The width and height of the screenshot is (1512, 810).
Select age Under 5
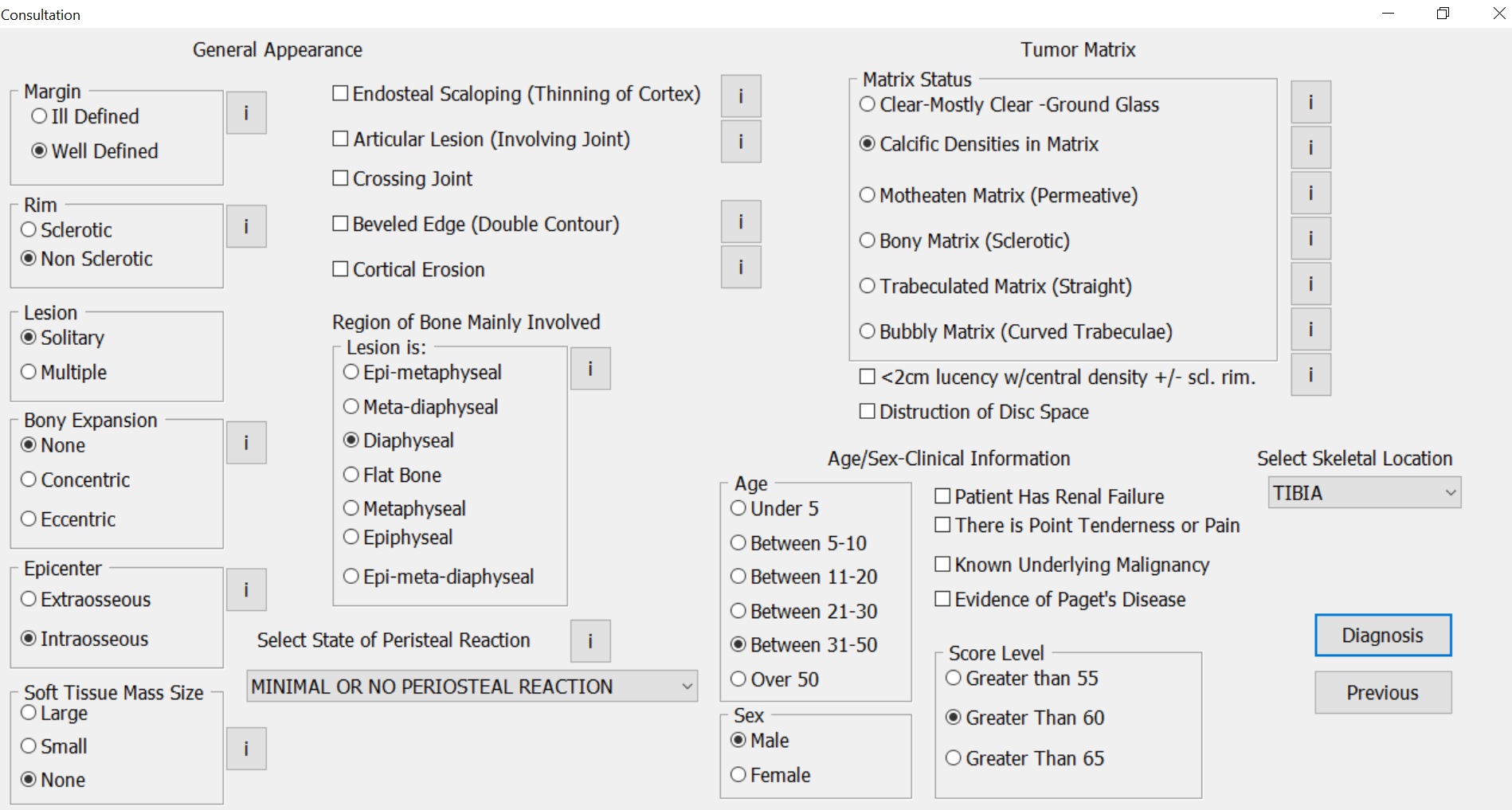(x=775, y=508)
